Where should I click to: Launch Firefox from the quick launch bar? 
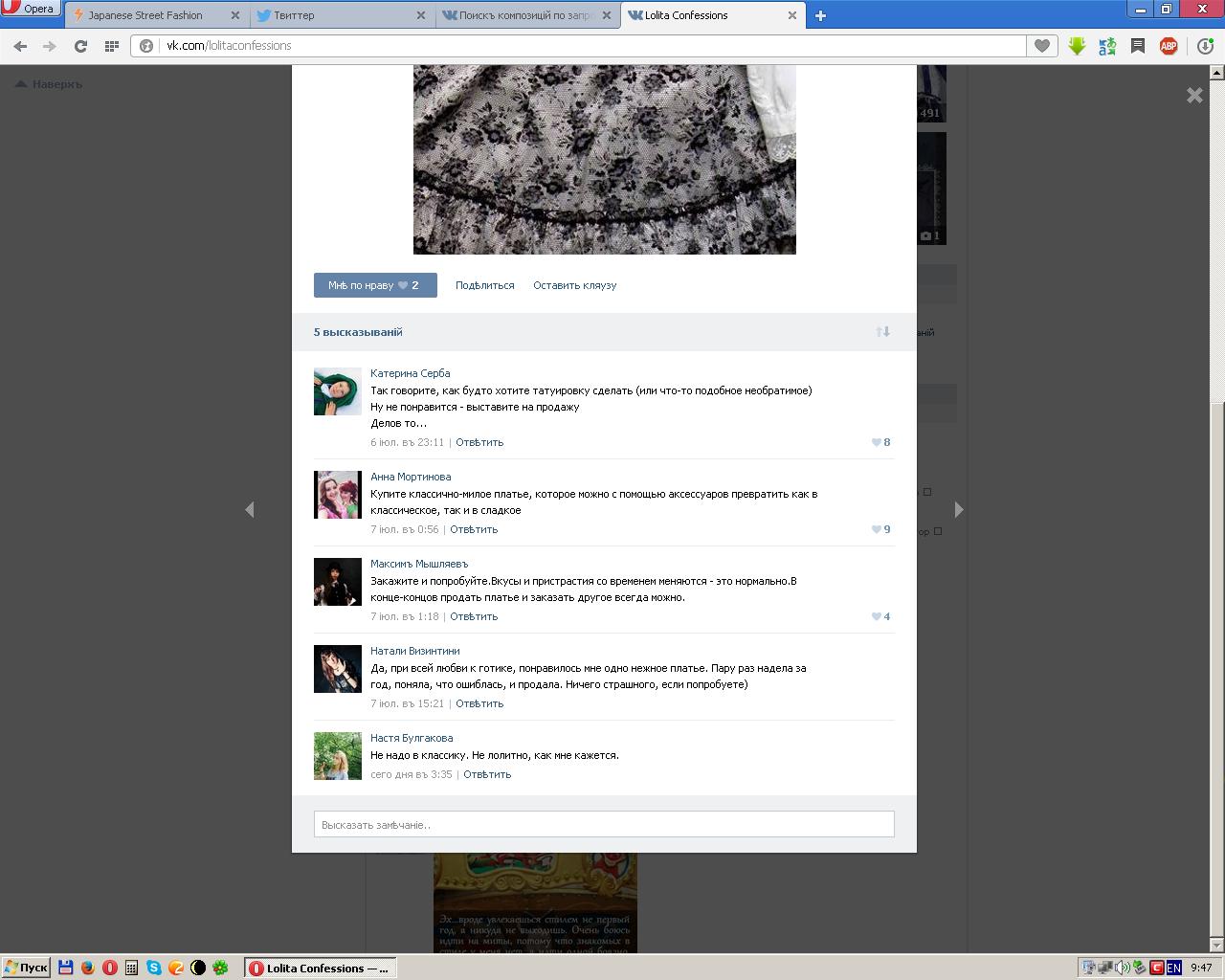coord(88,968)
